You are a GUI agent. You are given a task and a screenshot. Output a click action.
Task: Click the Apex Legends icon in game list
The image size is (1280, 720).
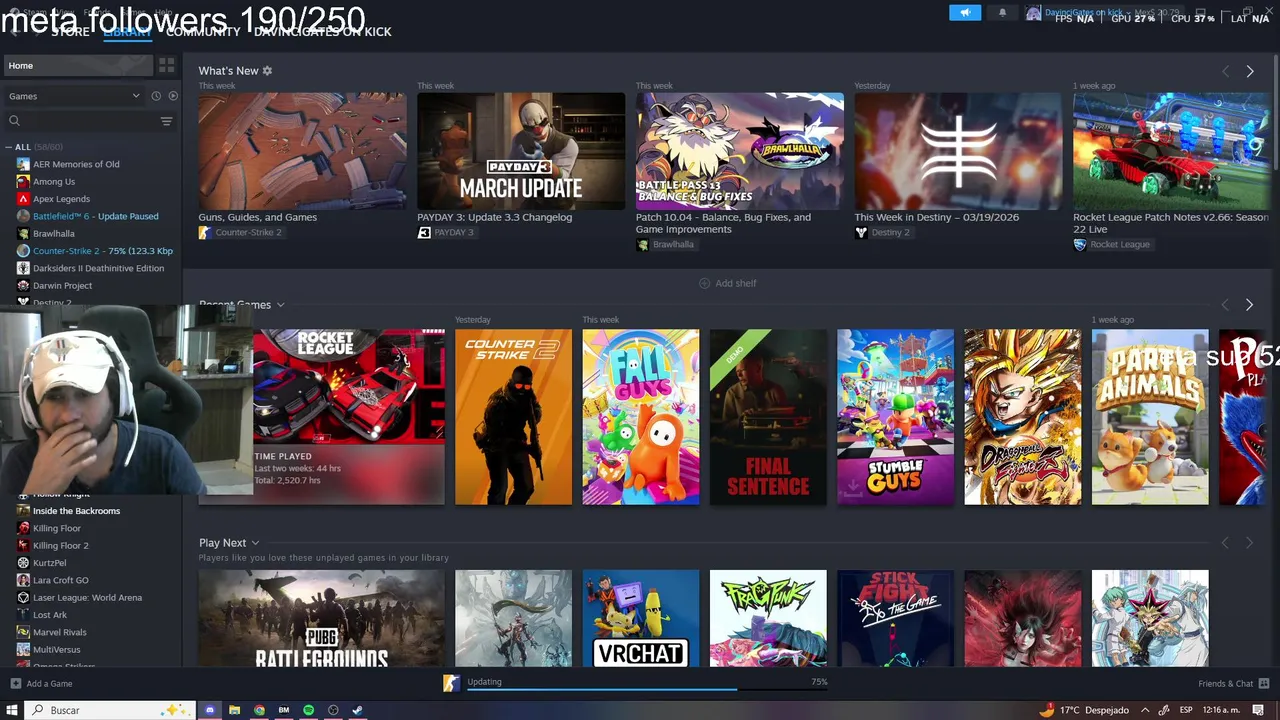click(23, 199)
